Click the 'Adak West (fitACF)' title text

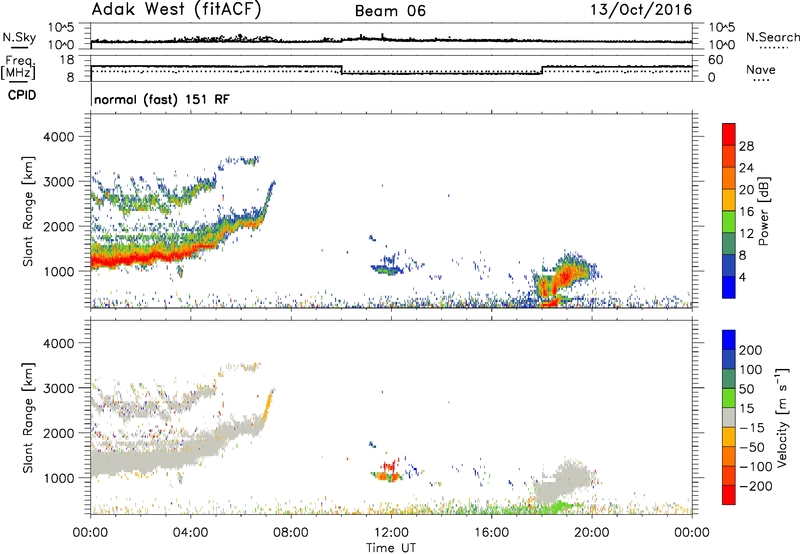(176, 10)
